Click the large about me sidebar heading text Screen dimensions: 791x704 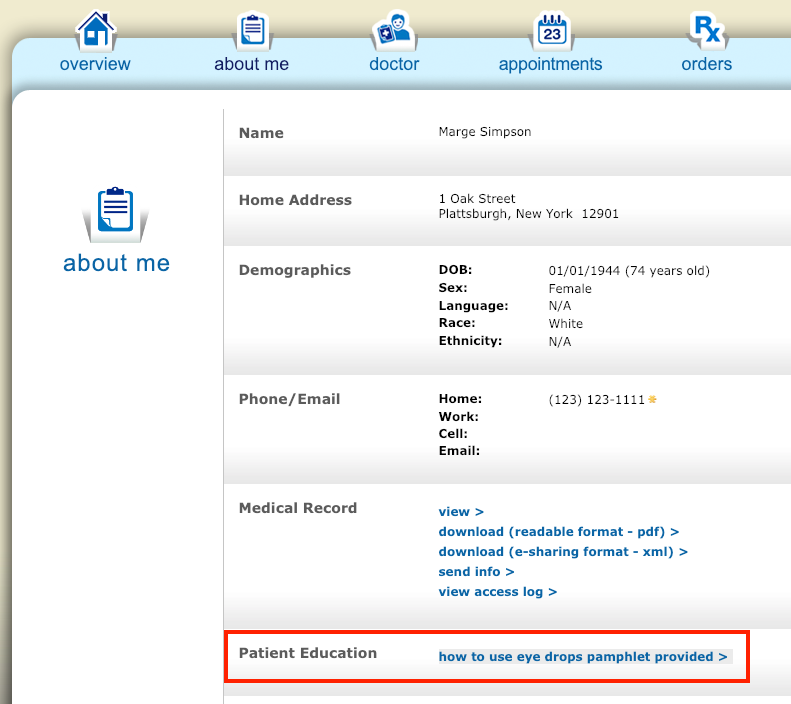[x=116, y=263]
